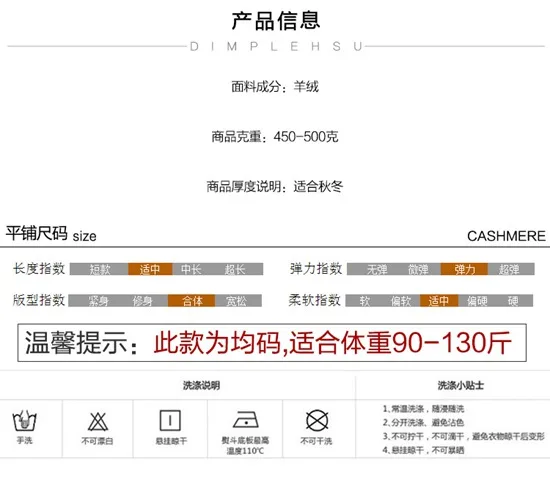Select 宽松 in the fit index bar
Screen dimensions: 550x480
click(x=236, y=301)
